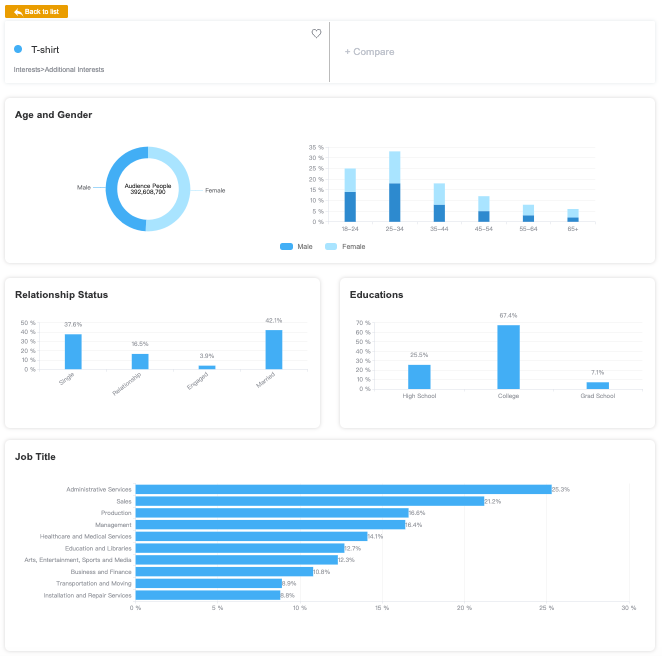The width and height of the screenshot is (662, 656).
Task: Click the Single relationship bar
Action: (x=73, y=352)
